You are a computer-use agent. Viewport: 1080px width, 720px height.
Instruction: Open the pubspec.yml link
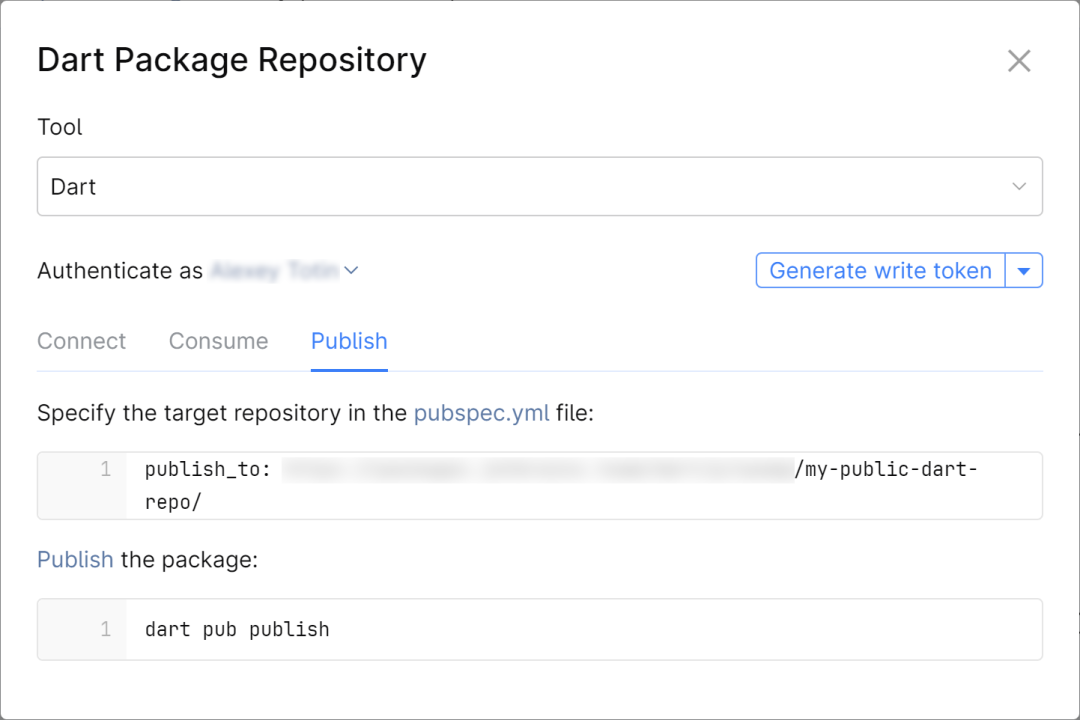point(481,413)
